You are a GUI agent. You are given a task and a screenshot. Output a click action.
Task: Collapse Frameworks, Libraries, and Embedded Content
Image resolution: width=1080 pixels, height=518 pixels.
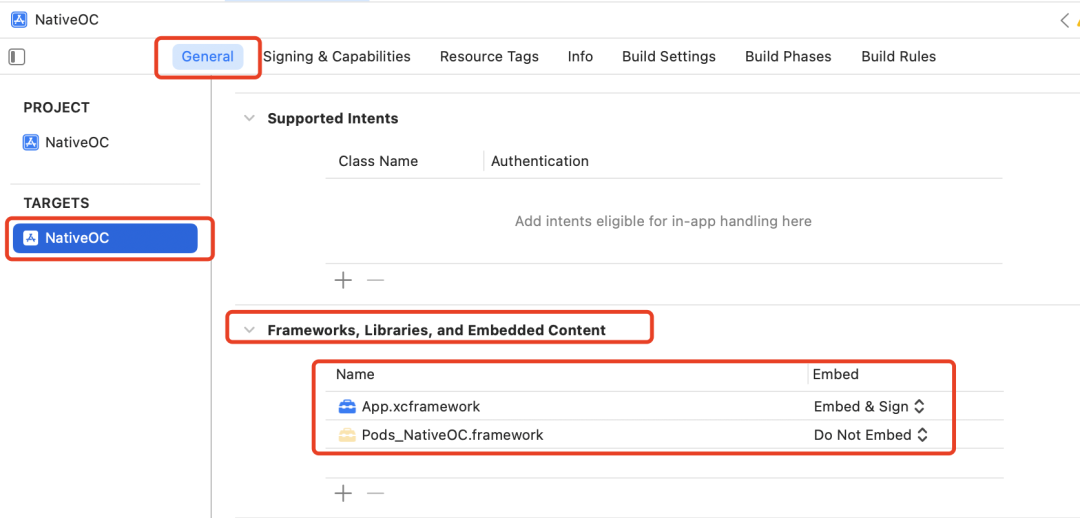pos(249,330)
